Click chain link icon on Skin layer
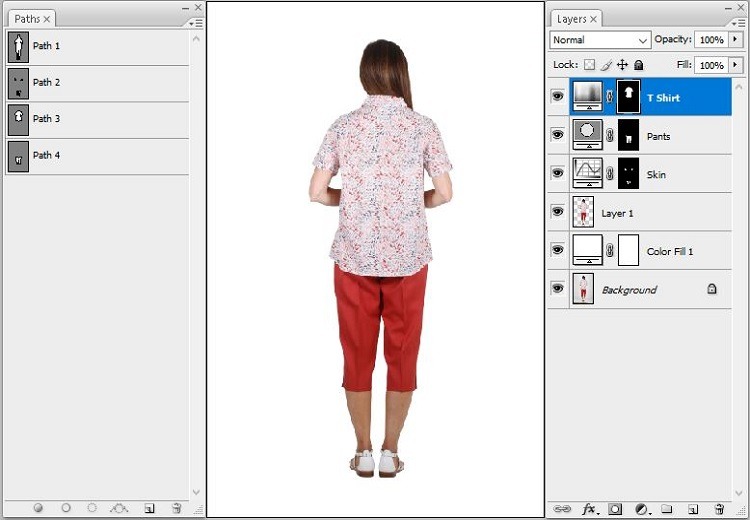Screen dimensions: 750x520 tap(610, 173)
